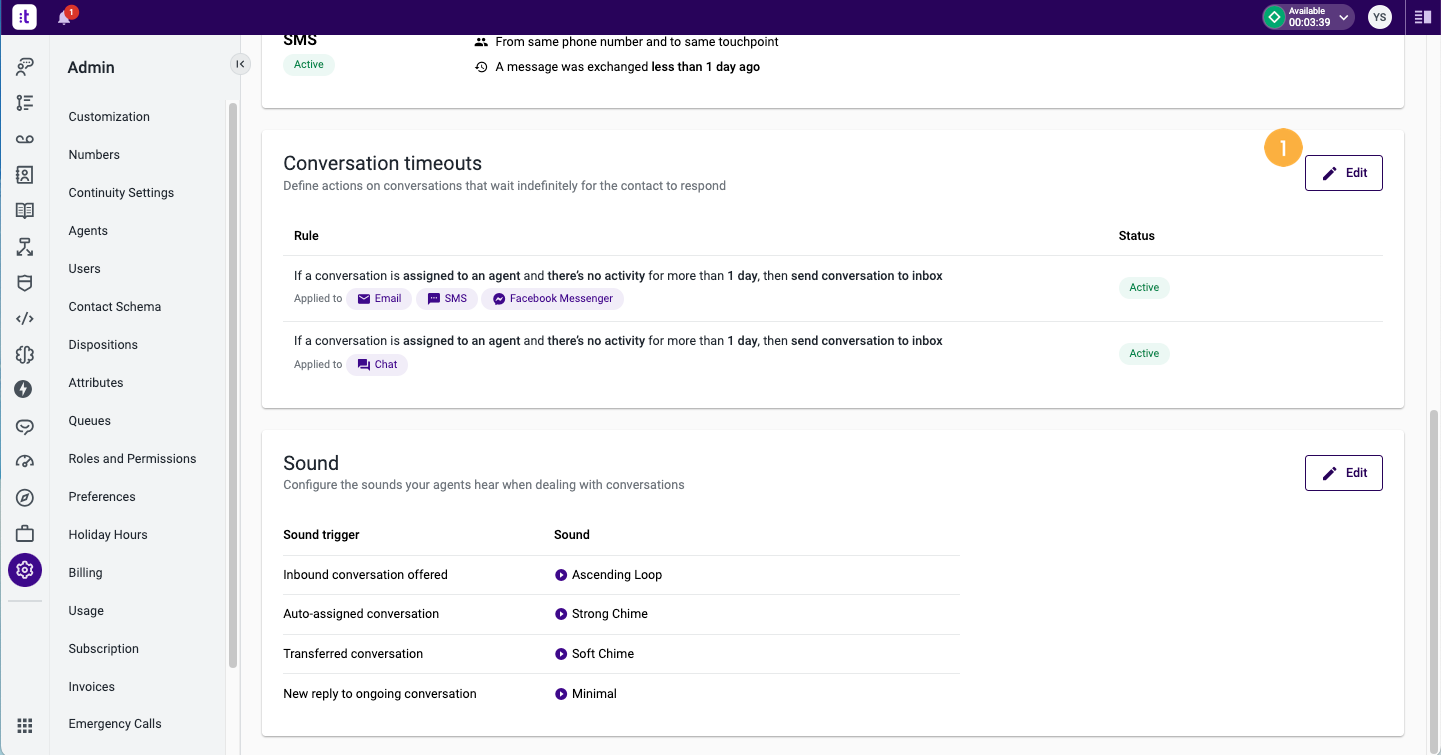Click the Auto-assigned conversation row
This screenshot has height=755, width=1441.
[x=621, y=614]
